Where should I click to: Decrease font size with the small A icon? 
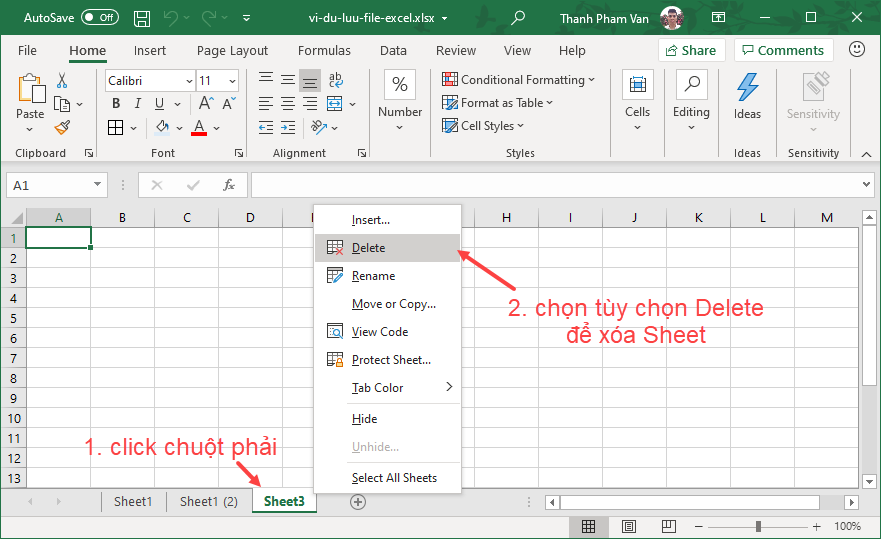[229, 103]
